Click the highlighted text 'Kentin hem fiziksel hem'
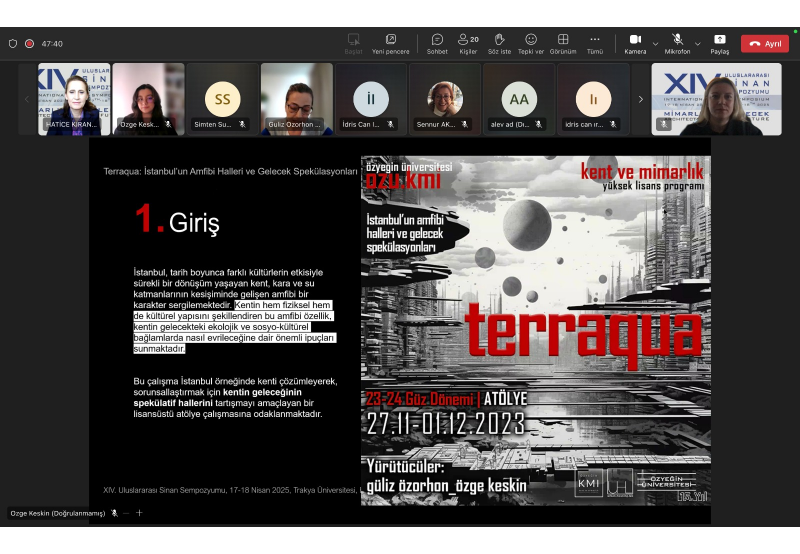800x554 pixels. pos(283,305)
